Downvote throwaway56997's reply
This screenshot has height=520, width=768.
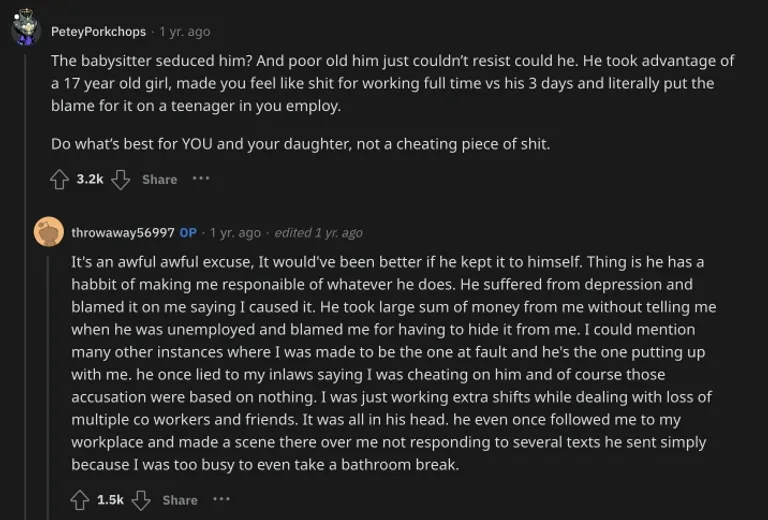(x=141, y=499)
